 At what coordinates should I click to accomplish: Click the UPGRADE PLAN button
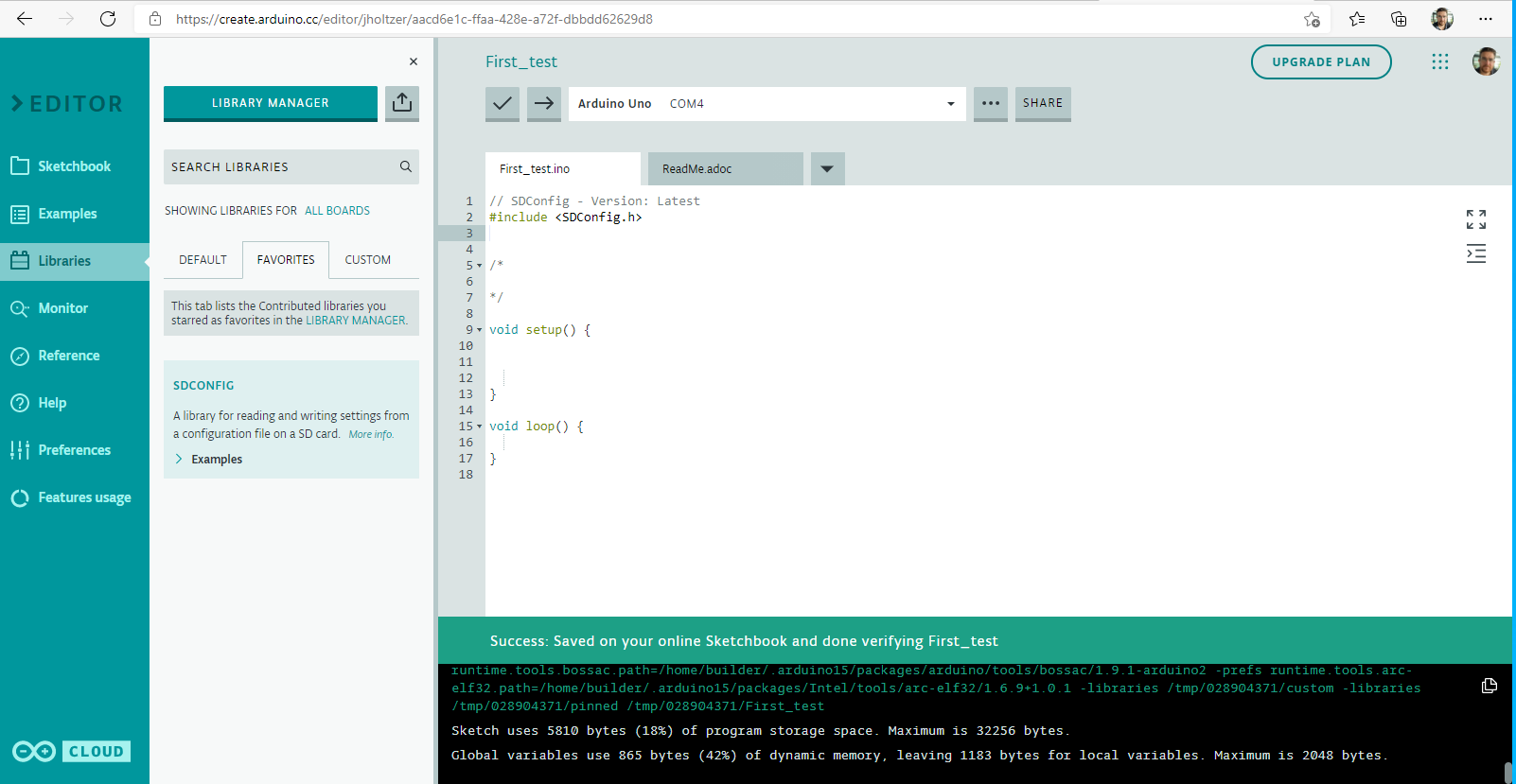tap(1321, 62)
